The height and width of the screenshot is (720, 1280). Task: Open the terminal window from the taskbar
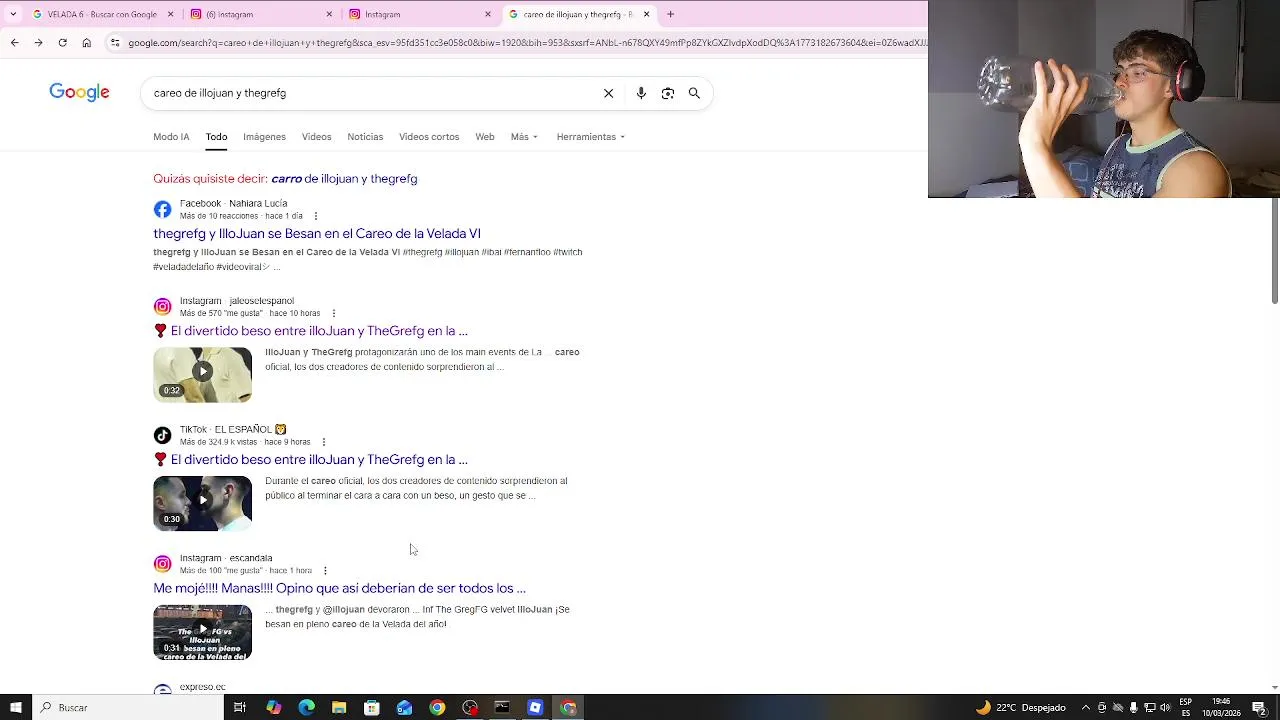pos(502,707)
